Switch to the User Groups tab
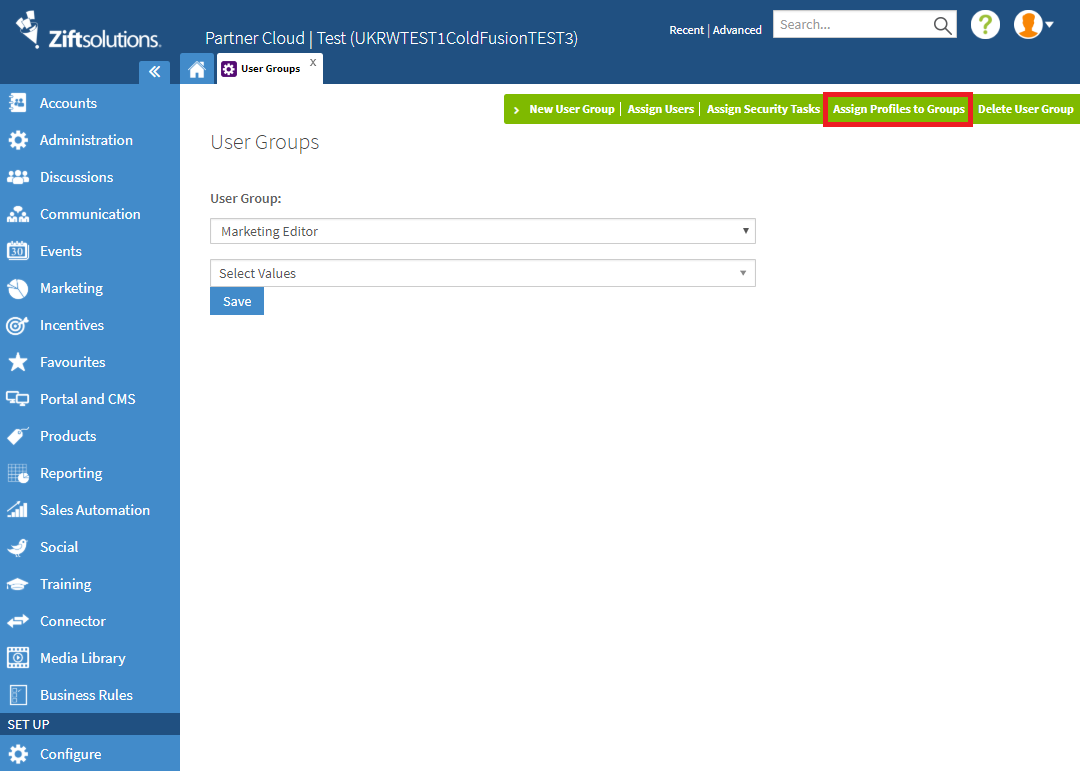 [x=270, y=69]
